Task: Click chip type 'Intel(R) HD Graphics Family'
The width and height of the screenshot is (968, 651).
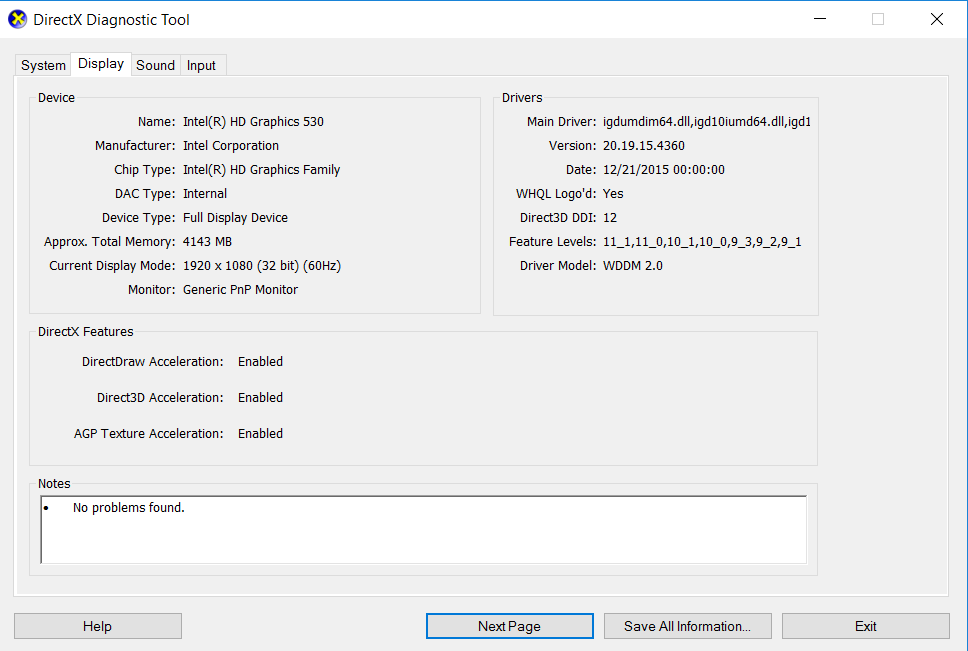Action: [261, 170]
